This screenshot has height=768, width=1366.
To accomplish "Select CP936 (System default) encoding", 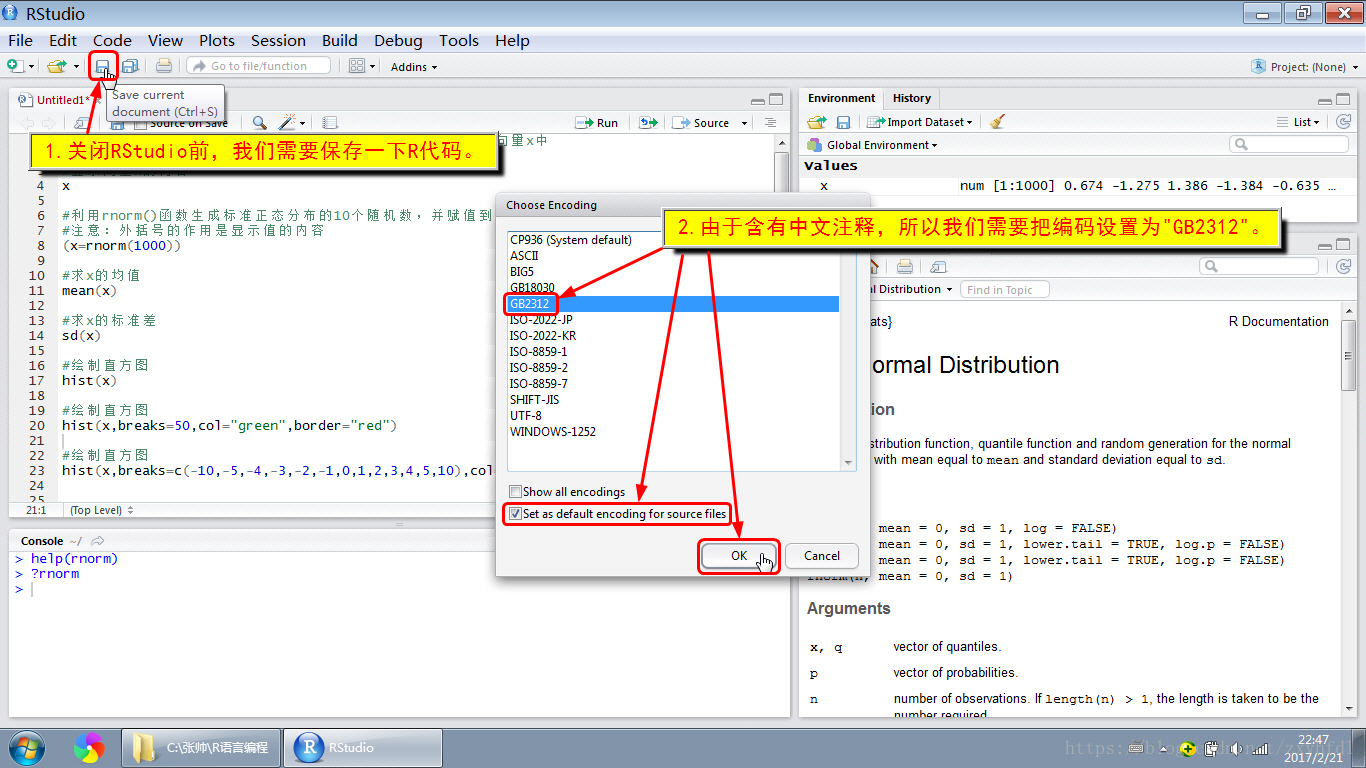I will (x=673, y=240).
